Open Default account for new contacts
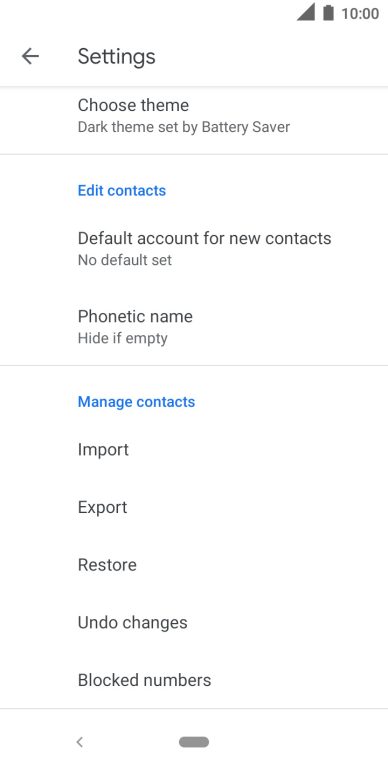 point(194,248)
